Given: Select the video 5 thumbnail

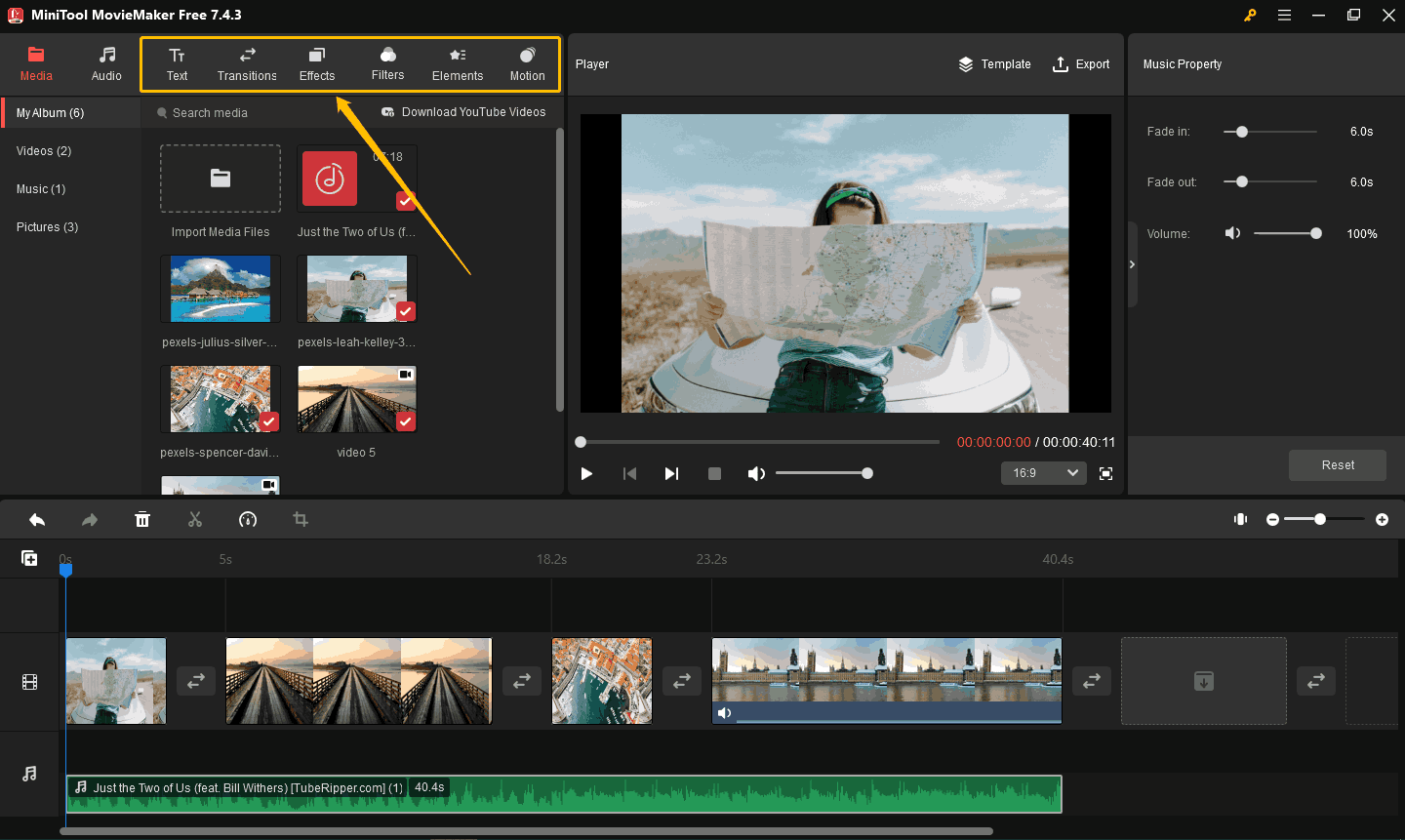Looking at the screenshot, I should click(357, 399).
